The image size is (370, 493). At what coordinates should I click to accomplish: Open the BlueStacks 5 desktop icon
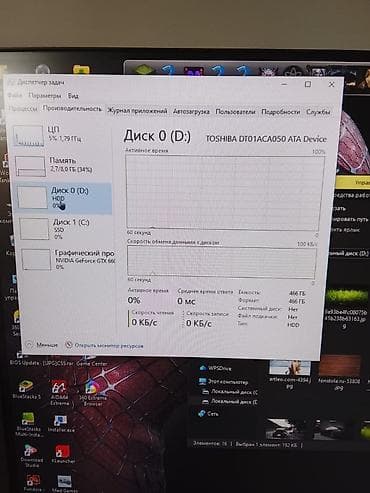tap(26, 390)
